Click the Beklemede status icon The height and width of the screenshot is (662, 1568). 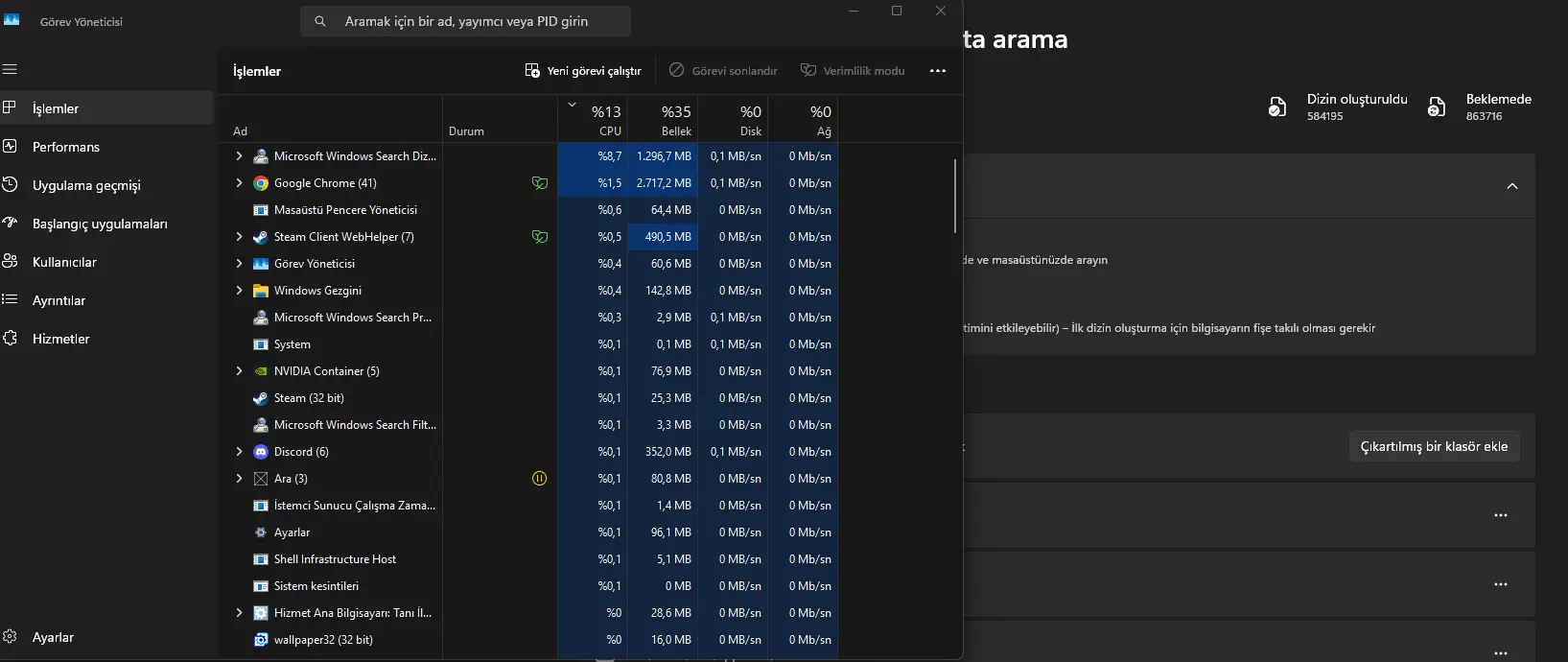[1437, 106]
